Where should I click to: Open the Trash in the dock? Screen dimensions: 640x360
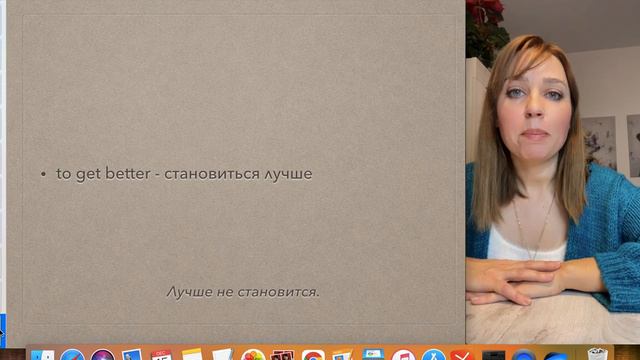point(598,354)
